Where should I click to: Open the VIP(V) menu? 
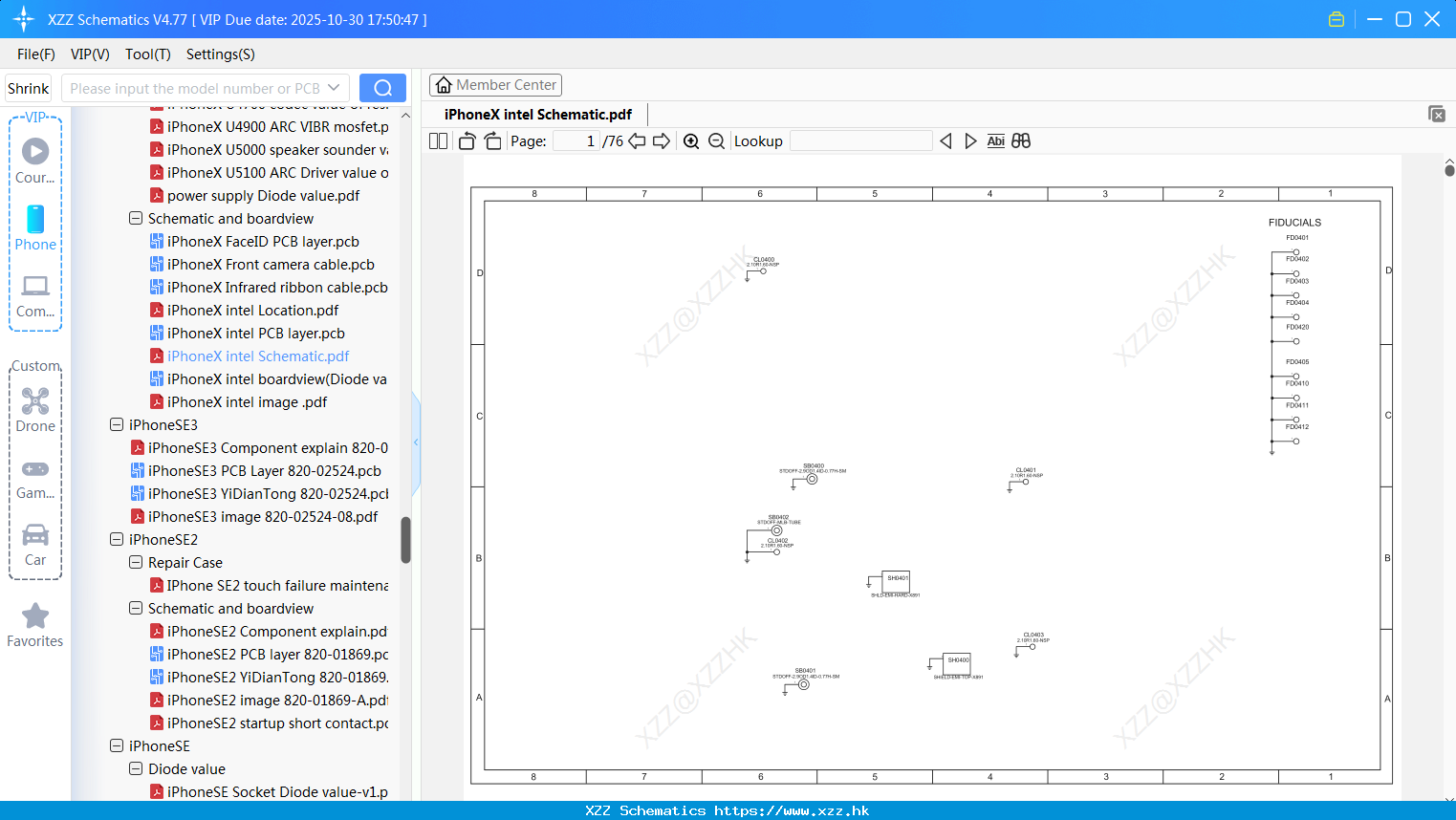(90, 54)
